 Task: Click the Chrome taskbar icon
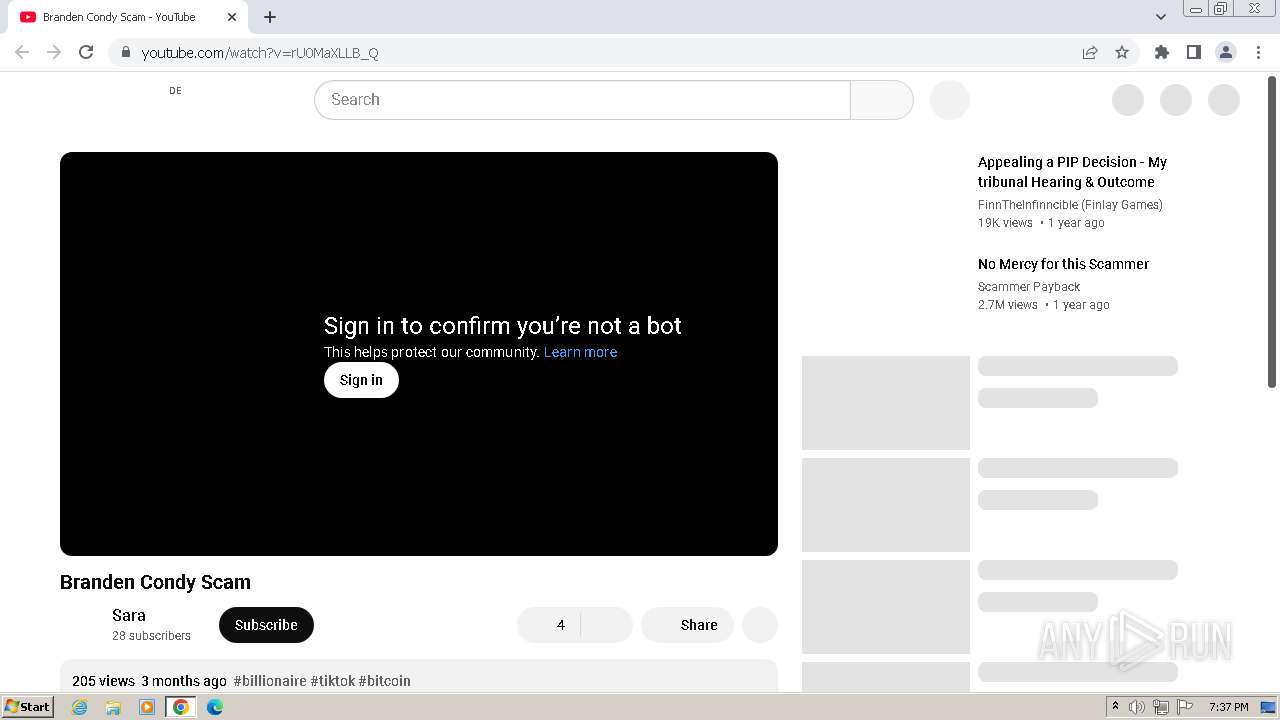[181, 707]
